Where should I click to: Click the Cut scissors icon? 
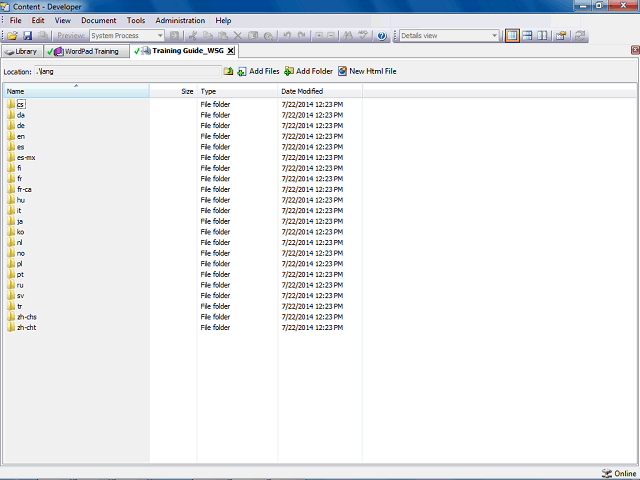coord(193,36)
